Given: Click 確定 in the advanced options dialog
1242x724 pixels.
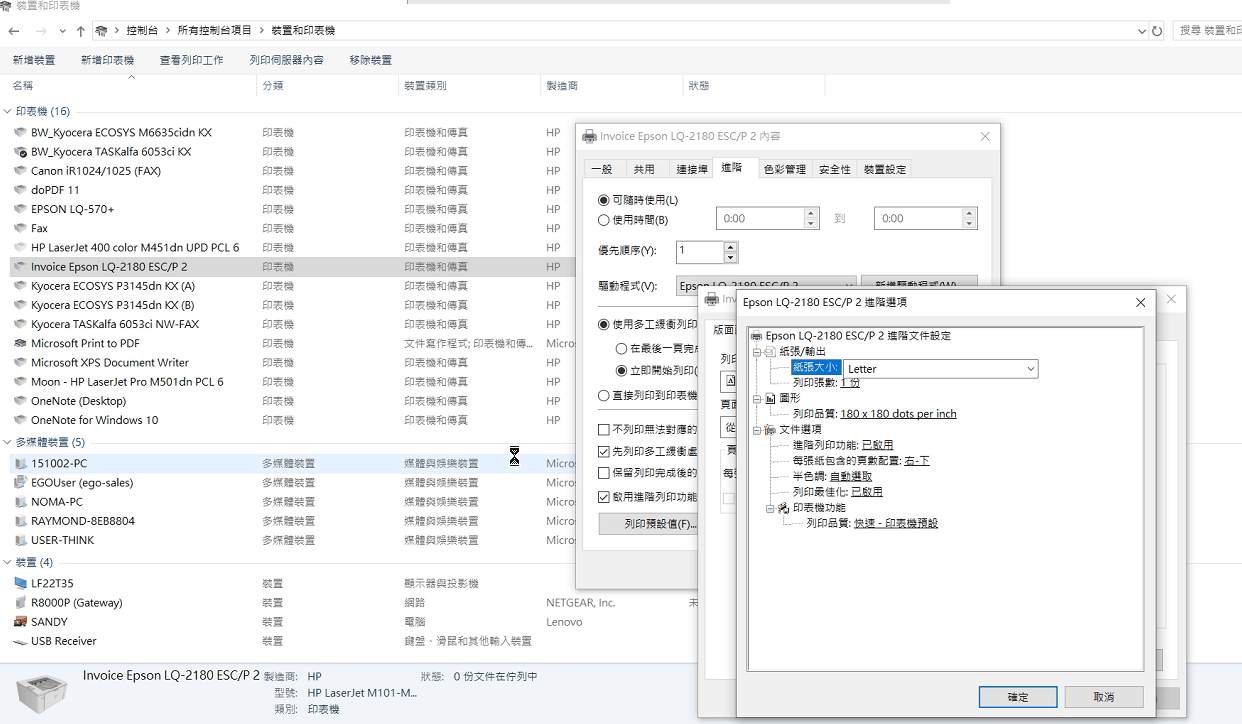Looking at the screenshot, I should coord(1018,697).
